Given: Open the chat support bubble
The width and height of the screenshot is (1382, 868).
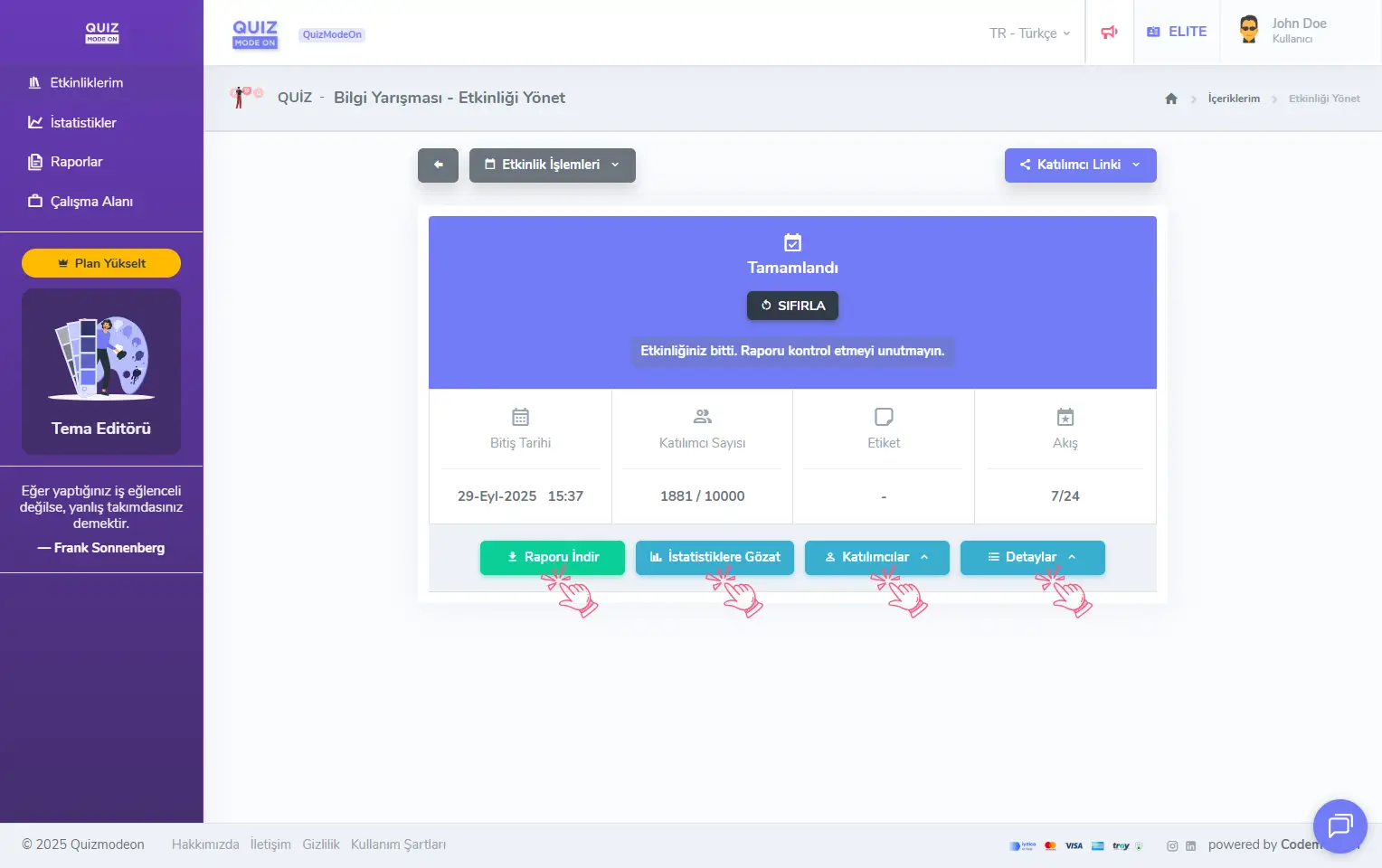Looking at the screenshot, I should [x=1339, y=826].
